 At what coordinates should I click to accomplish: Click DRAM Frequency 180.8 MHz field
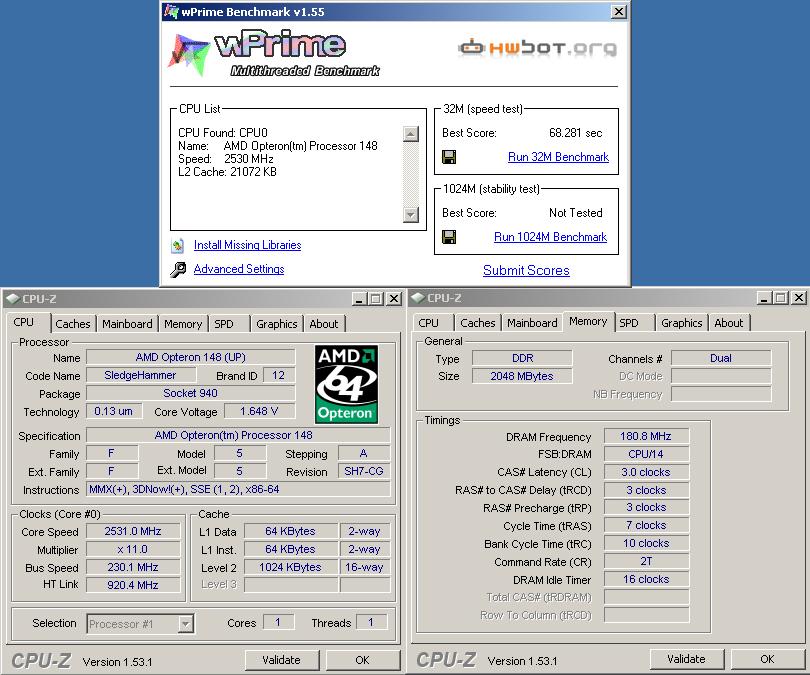coord(646,436)
